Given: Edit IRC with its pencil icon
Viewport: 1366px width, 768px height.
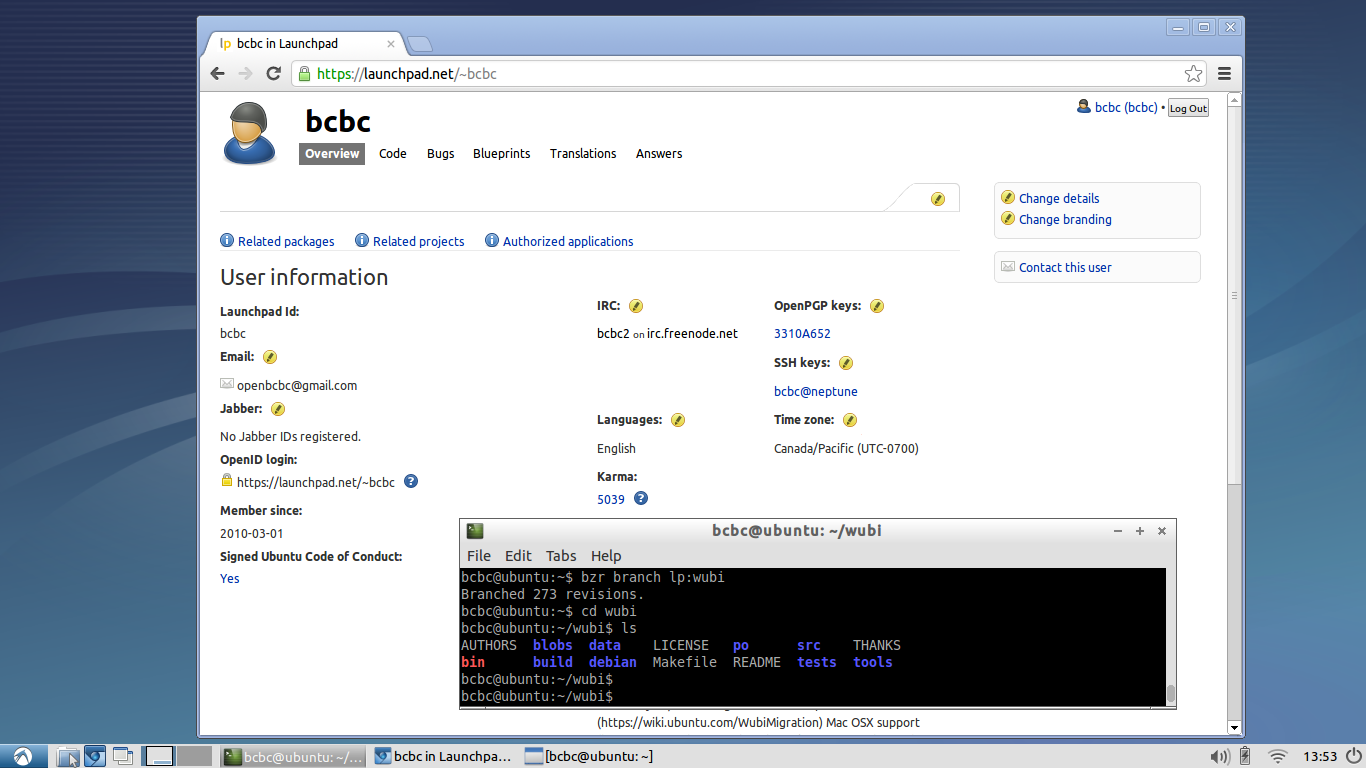Looking at the screenshot, I should (635, 306).
